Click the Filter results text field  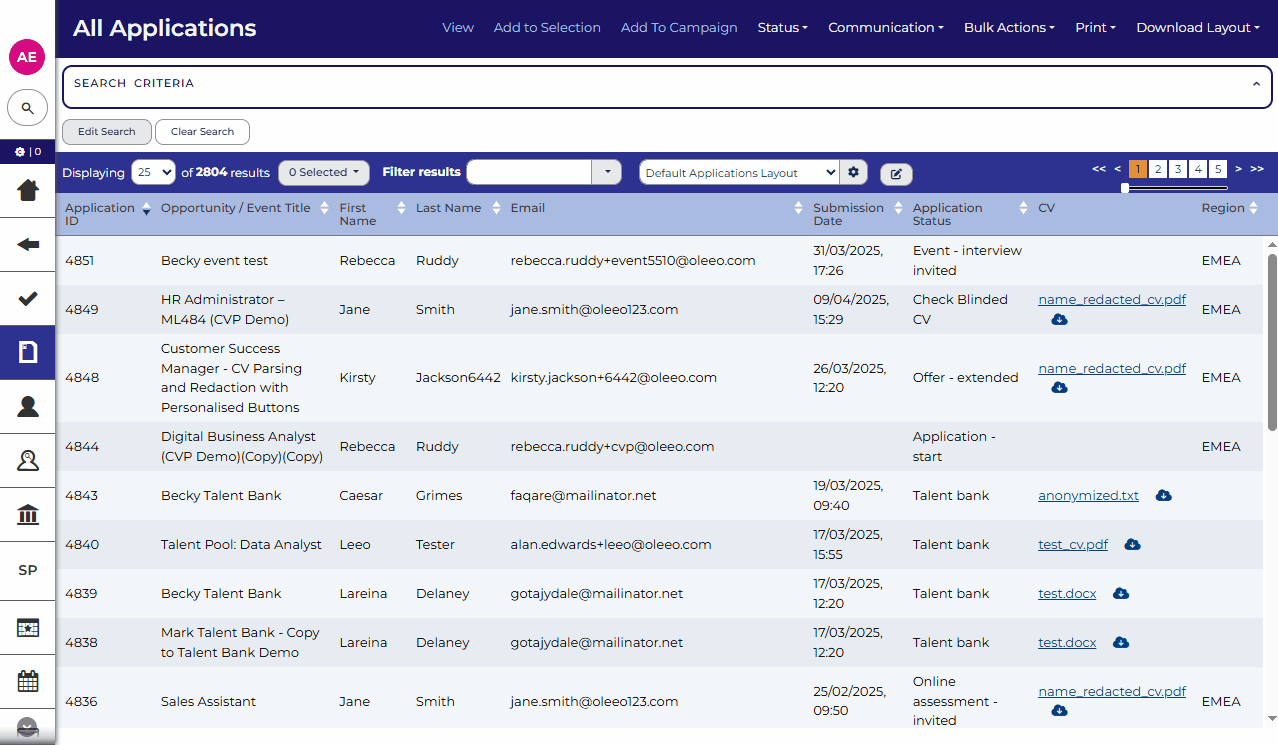point(529,172)
